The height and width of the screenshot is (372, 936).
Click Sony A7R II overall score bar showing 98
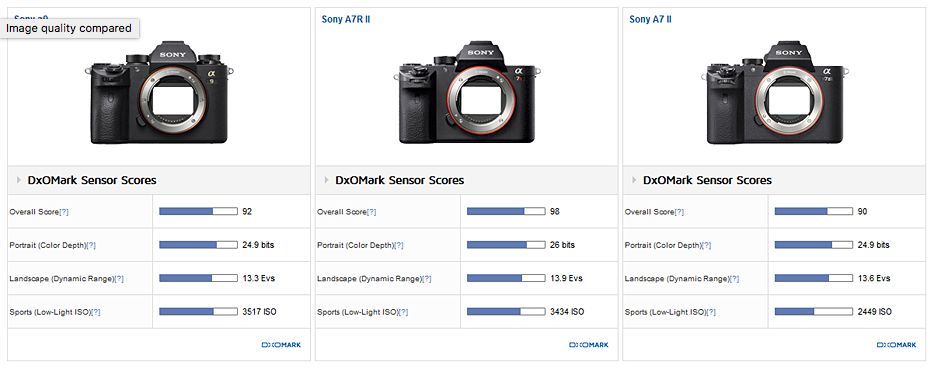506,211
